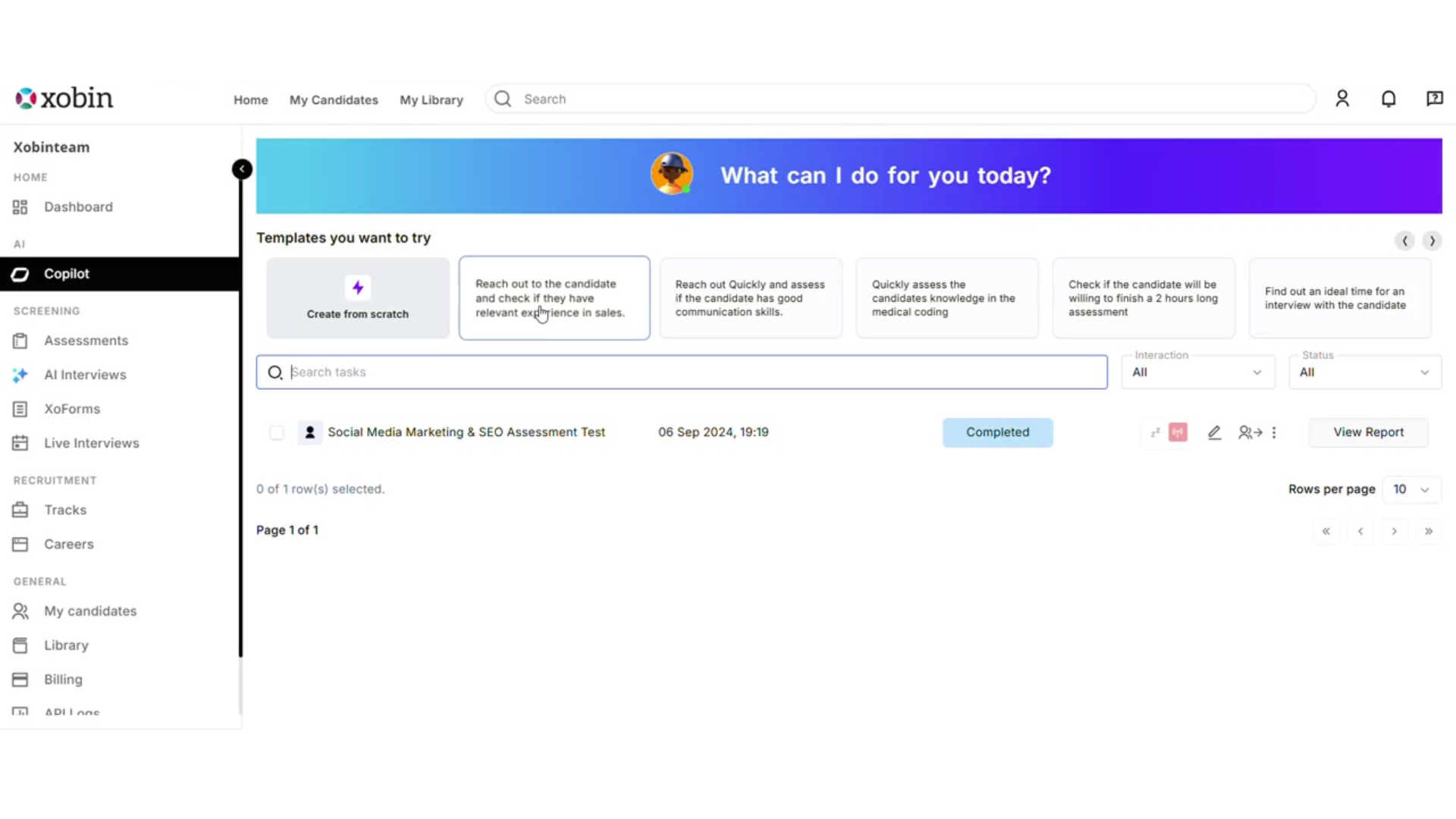Click the lightning bolt on Create from scratch
The width and height of the screenshot is (1456, 819).
click(358, 287)
